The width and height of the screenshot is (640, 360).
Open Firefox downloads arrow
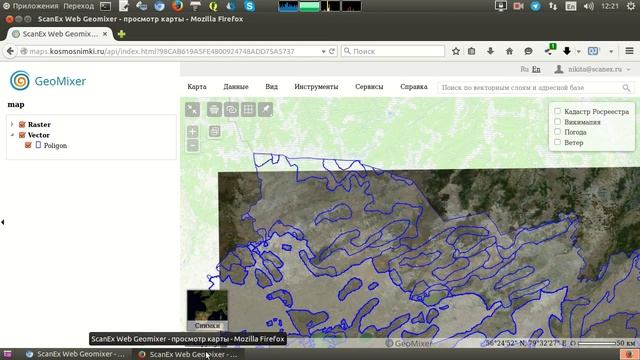490,51
